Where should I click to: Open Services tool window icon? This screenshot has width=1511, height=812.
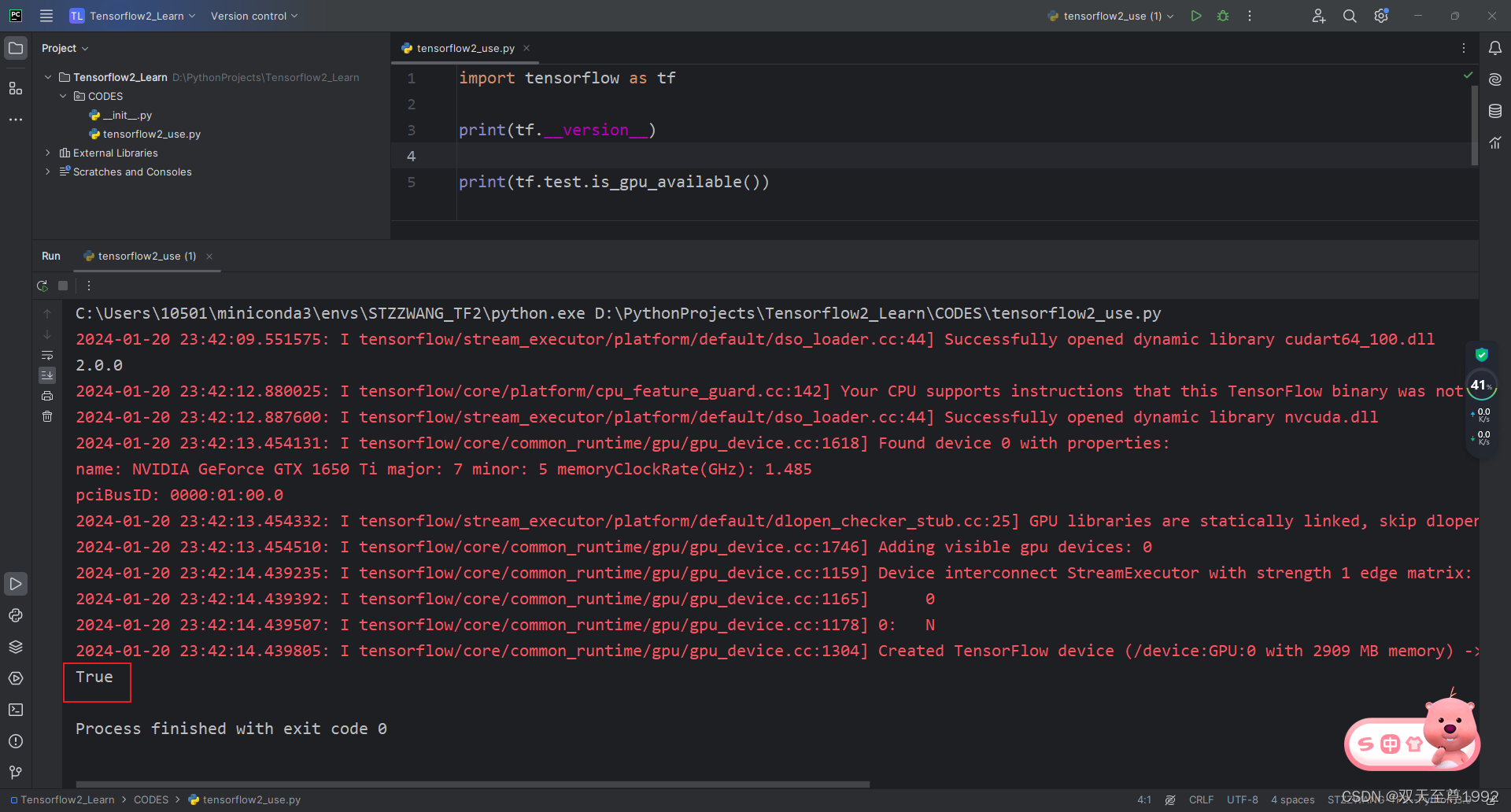coord(16,678)
